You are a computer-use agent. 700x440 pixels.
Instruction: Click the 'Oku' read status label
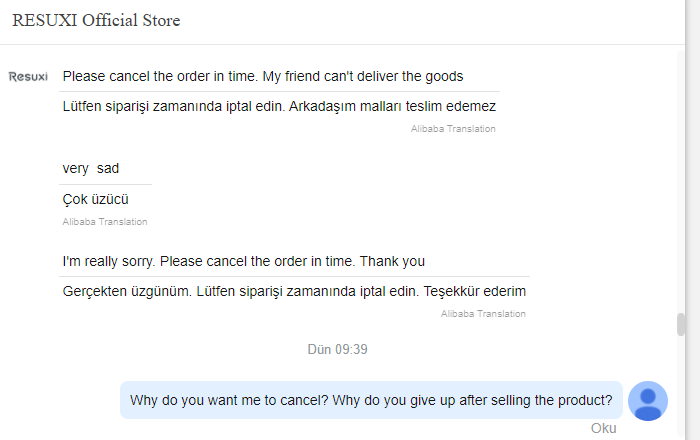click(x=604, y=428)
